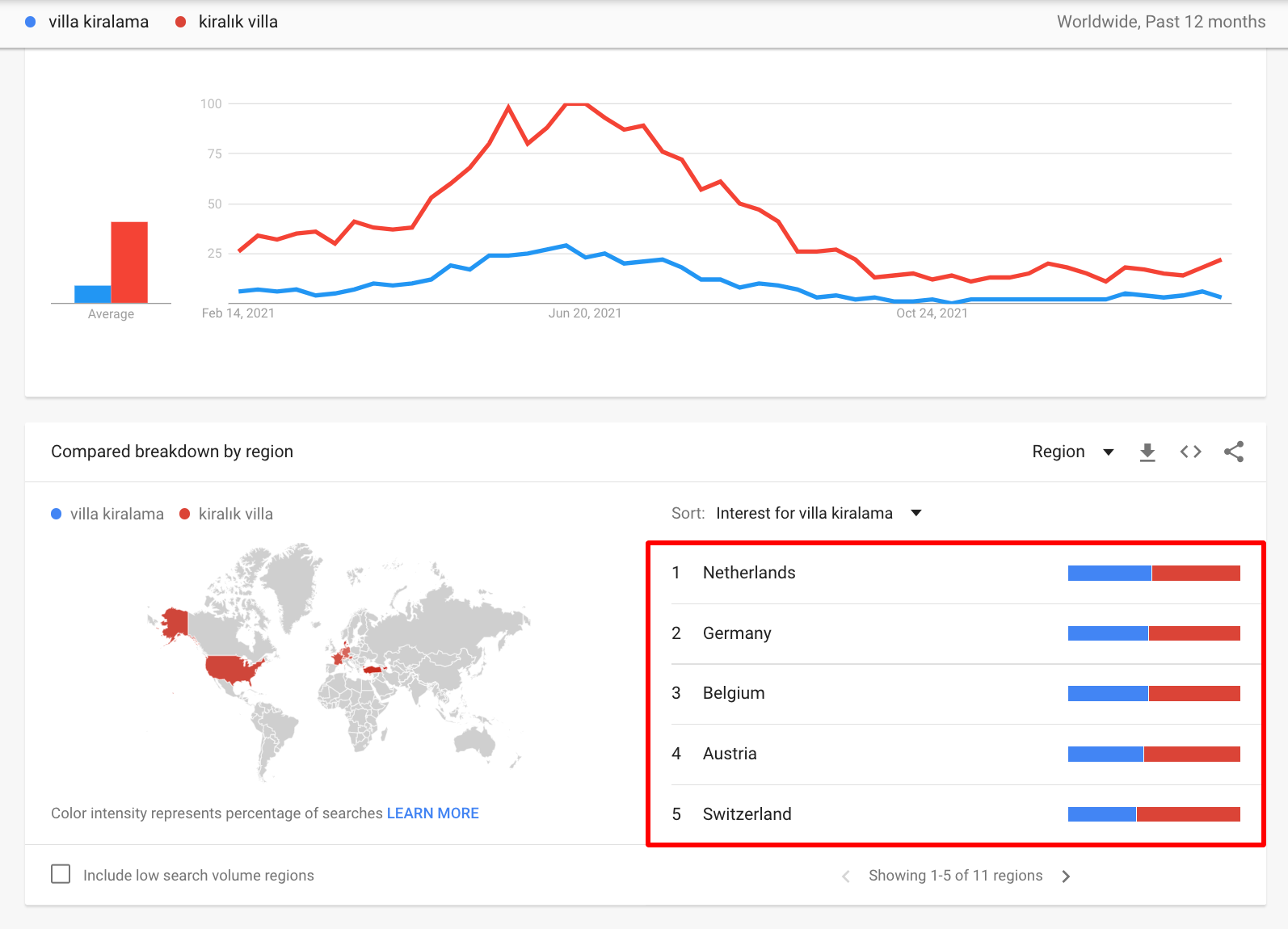This screenshot has width=1288, height=929.
Task: Enable Include low search volume regions
Action: coord(61,874)
